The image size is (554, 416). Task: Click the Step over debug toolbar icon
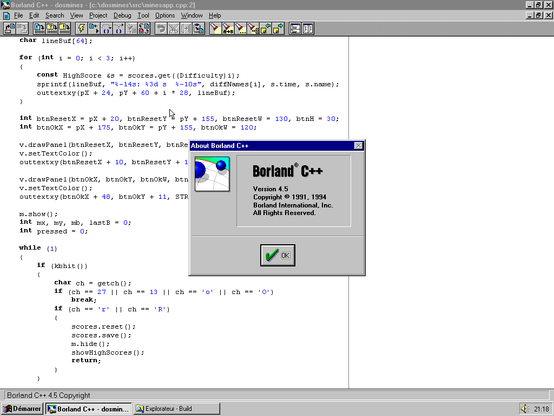(x=106, y=28)
